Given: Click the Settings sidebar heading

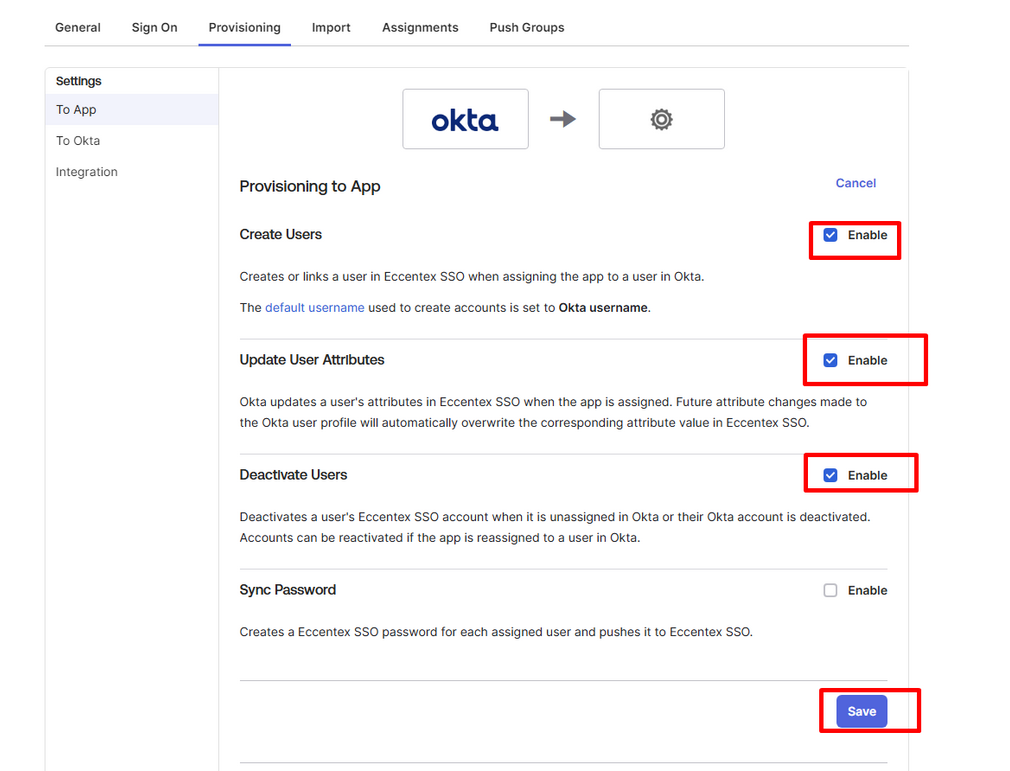Looking at the screenshot, I should (79, 81).
